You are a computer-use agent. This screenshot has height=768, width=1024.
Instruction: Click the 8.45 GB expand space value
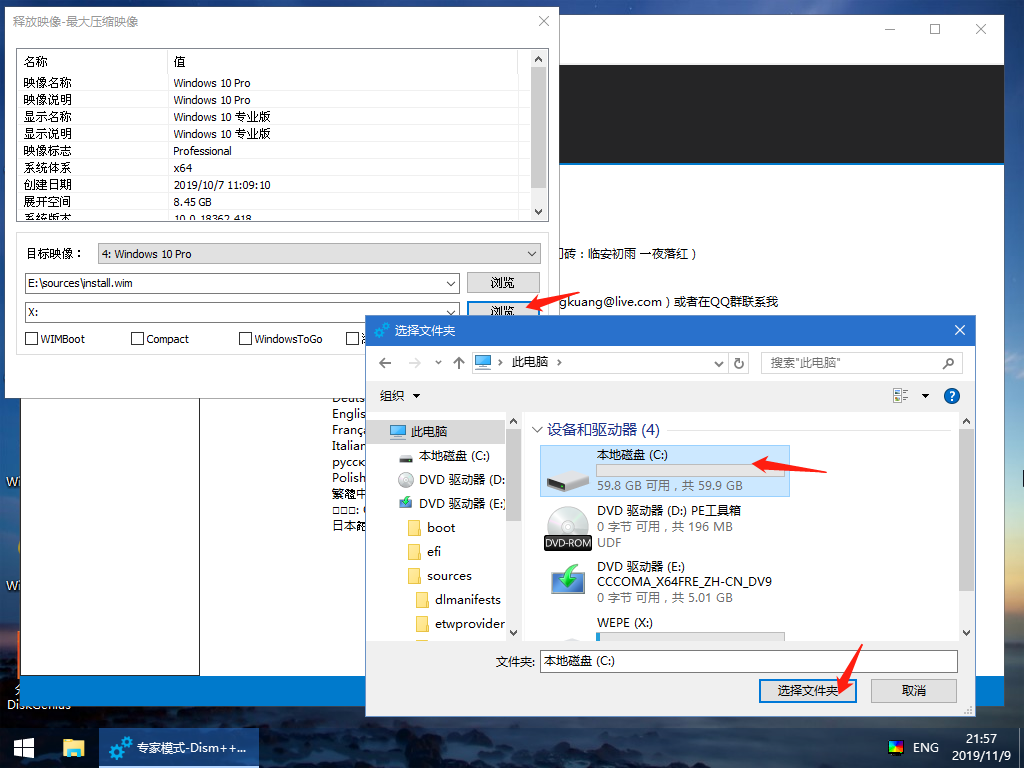click(x=193, y=202)
